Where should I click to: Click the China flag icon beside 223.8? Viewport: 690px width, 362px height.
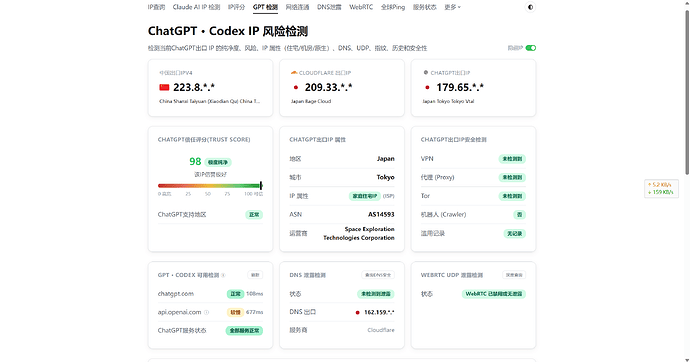click(164, 88)
